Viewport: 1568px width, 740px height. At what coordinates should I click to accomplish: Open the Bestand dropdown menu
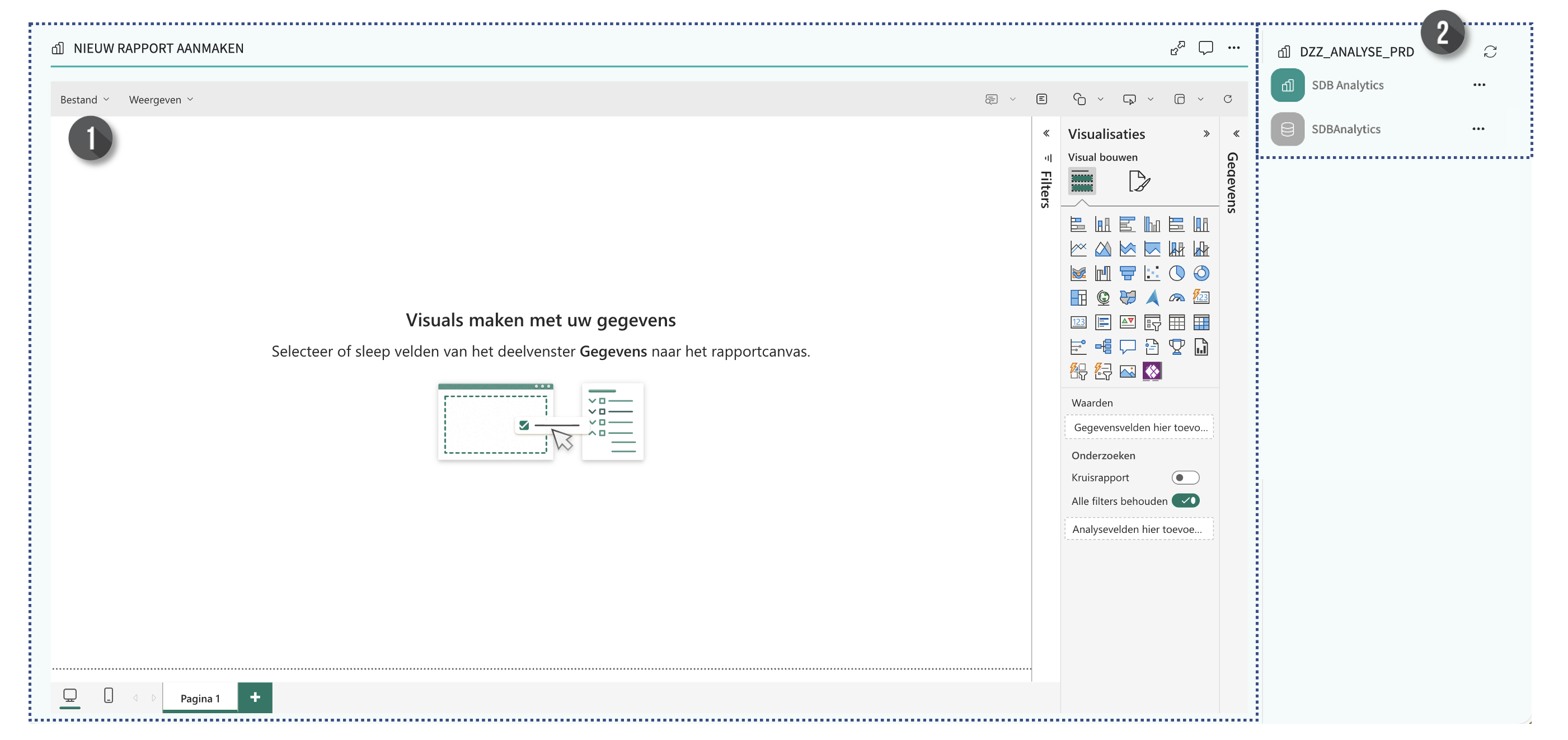tap(84, 99)
